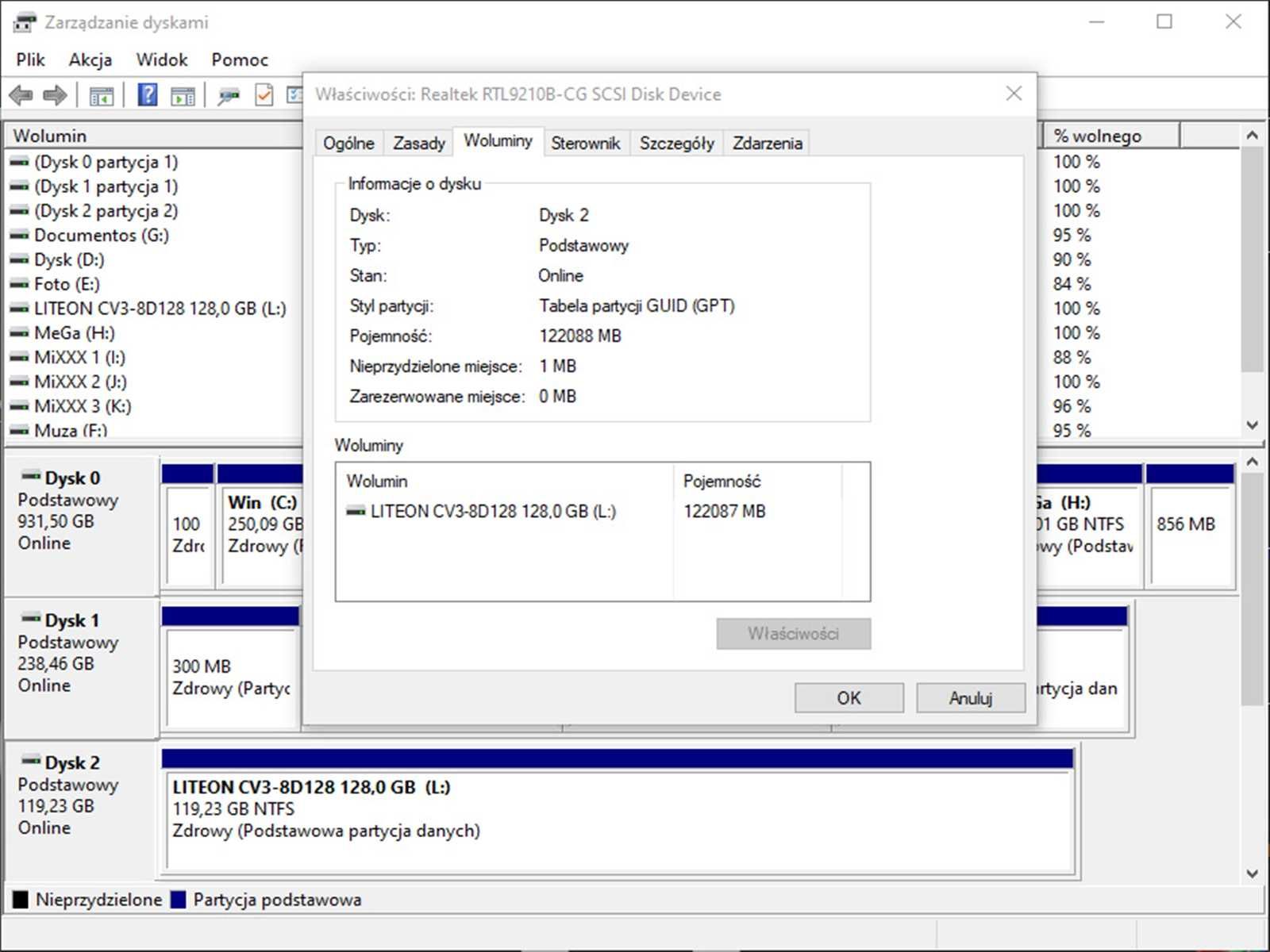Click the Wolumin column header in dialog
The height and width of the screenshot is (952, 1270).
pos(505,482)
